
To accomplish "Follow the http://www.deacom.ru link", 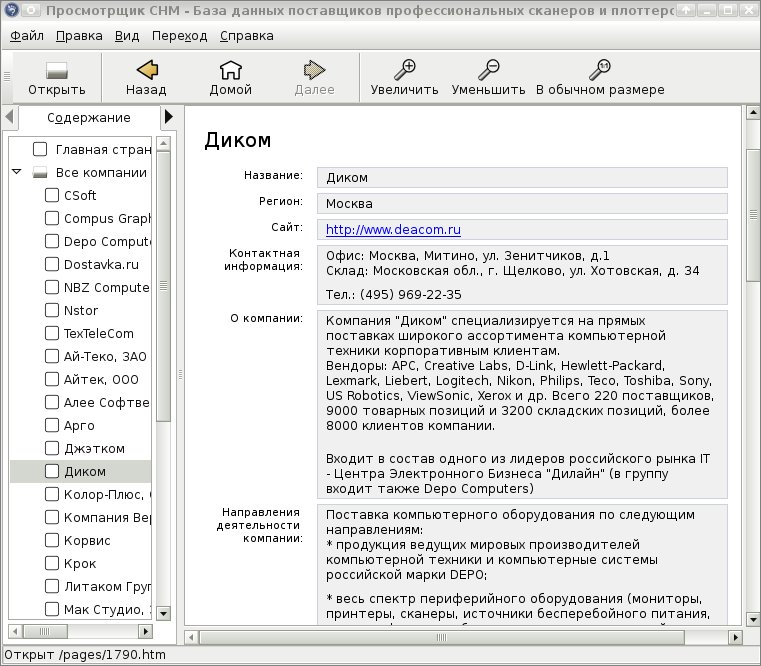I will click(393, 230).
